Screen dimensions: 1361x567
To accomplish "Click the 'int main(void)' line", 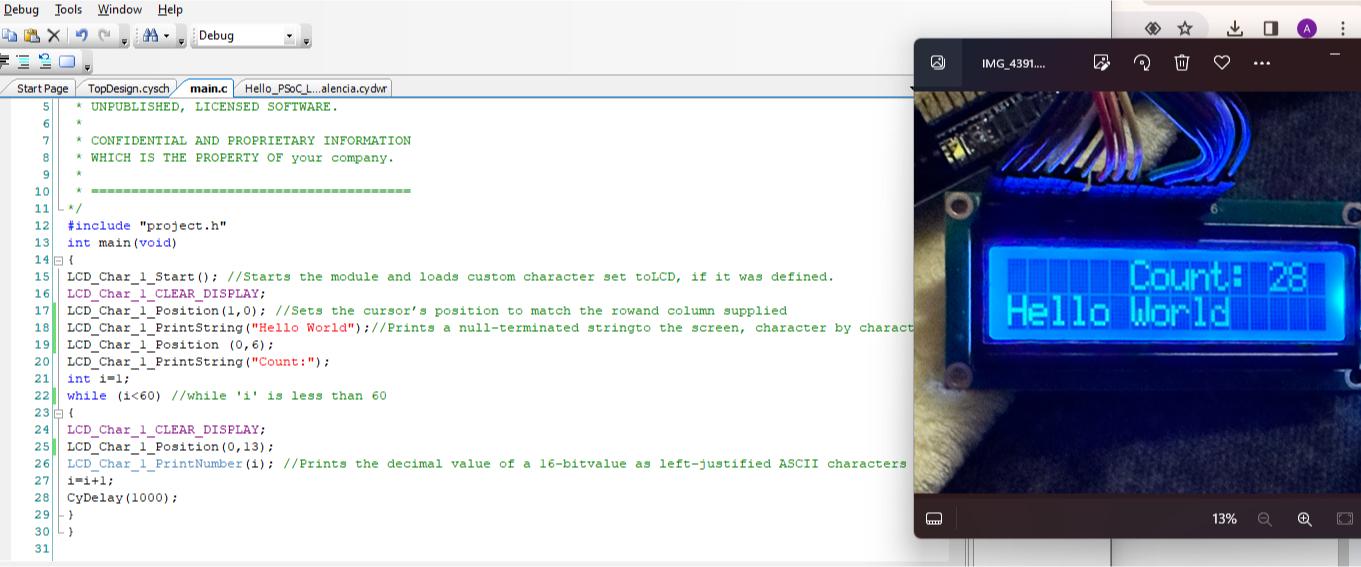I will click(122, 243).
